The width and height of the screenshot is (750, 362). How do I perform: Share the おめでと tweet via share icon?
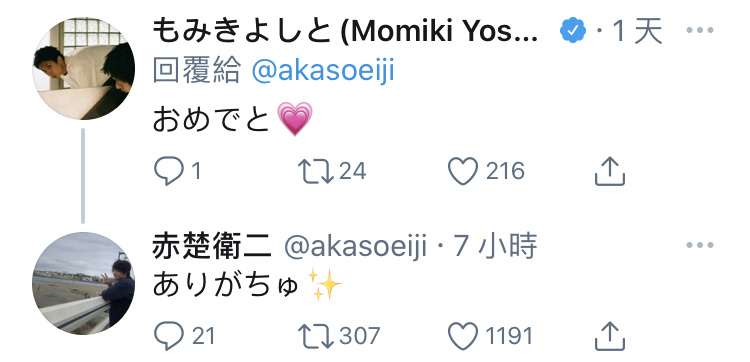610,171
